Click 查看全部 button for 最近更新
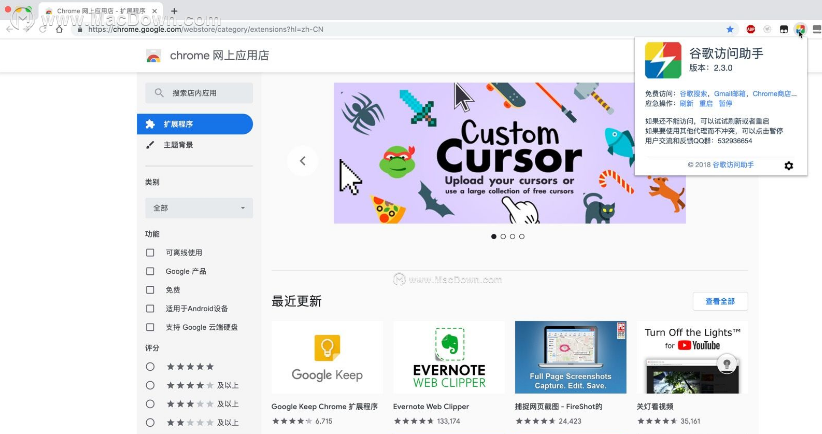 point(720,301)
